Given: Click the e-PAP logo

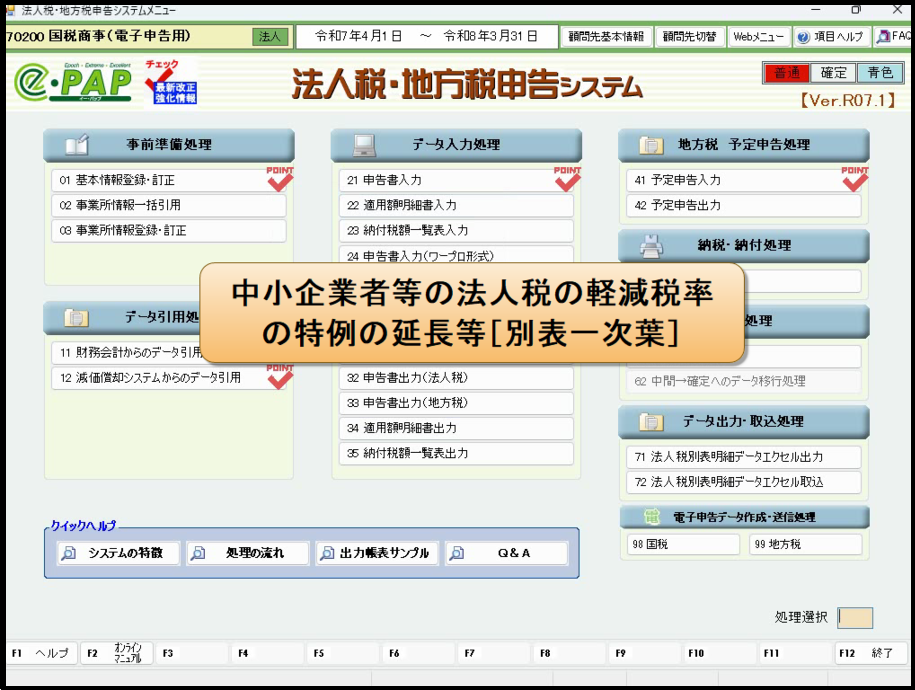Looking at the screenshot, I should point(74,82).
